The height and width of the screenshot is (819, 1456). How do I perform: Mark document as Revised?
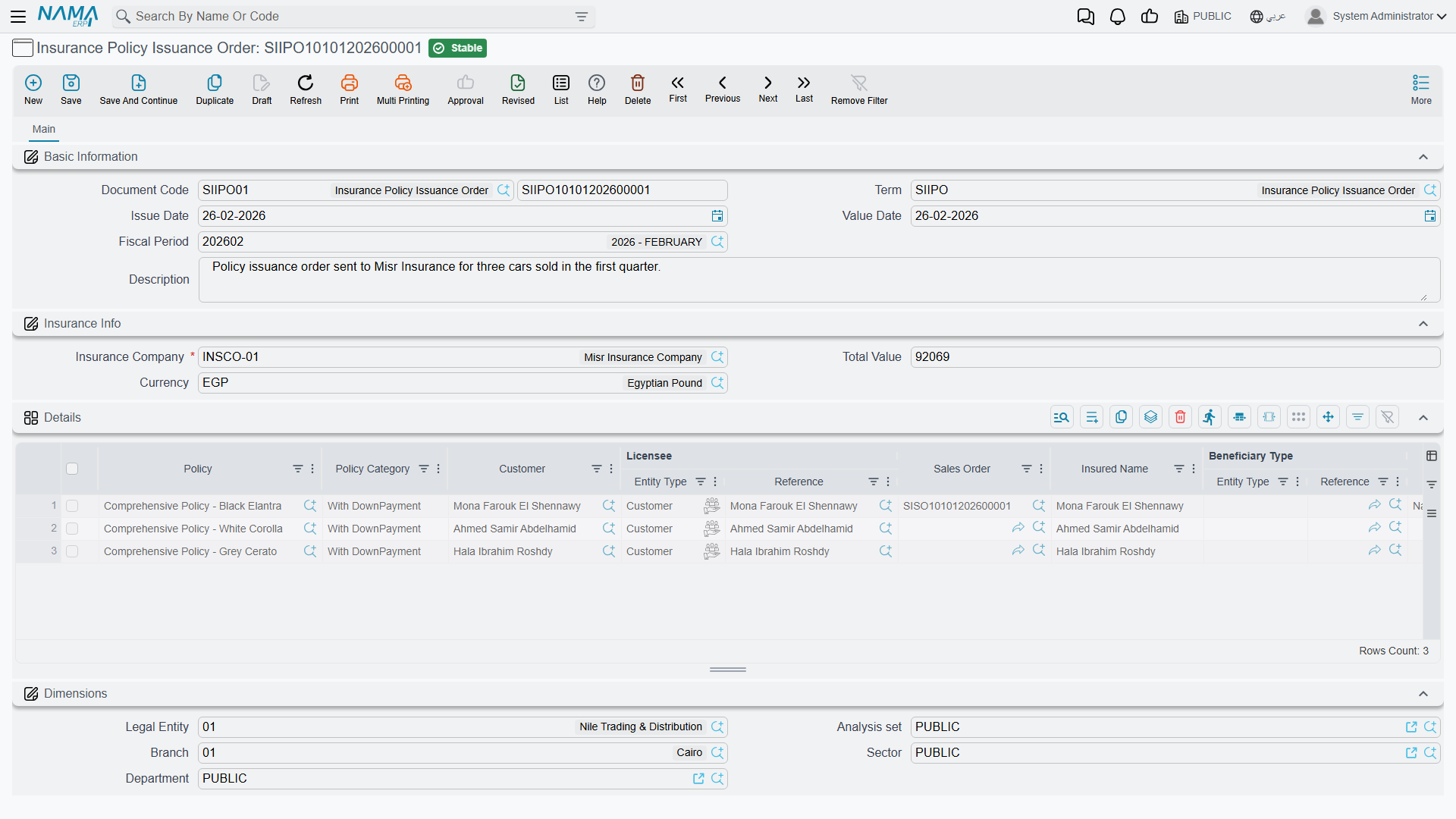click(518, 89)
